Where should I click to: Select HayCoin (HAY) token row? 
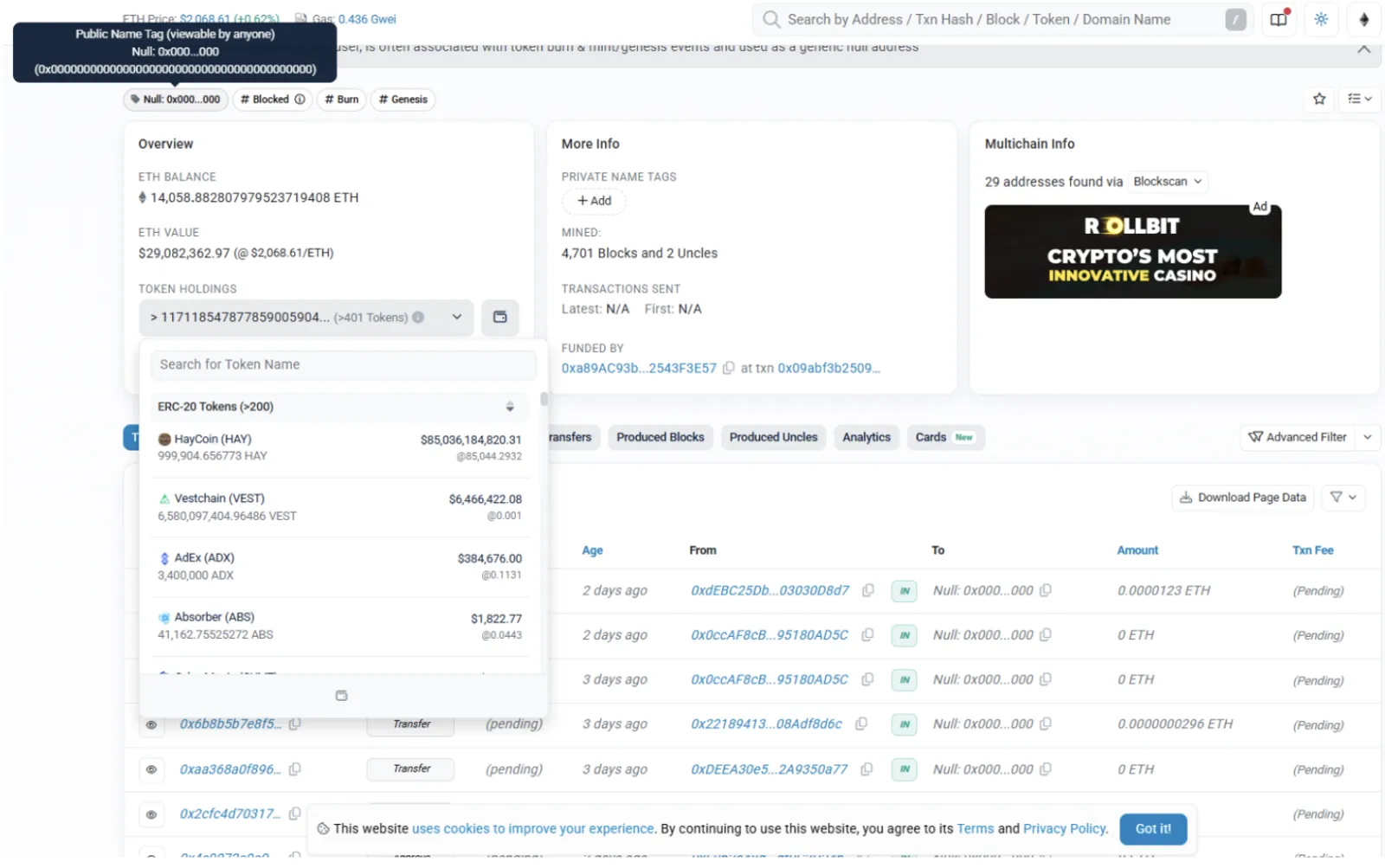(x=339, y=448)
